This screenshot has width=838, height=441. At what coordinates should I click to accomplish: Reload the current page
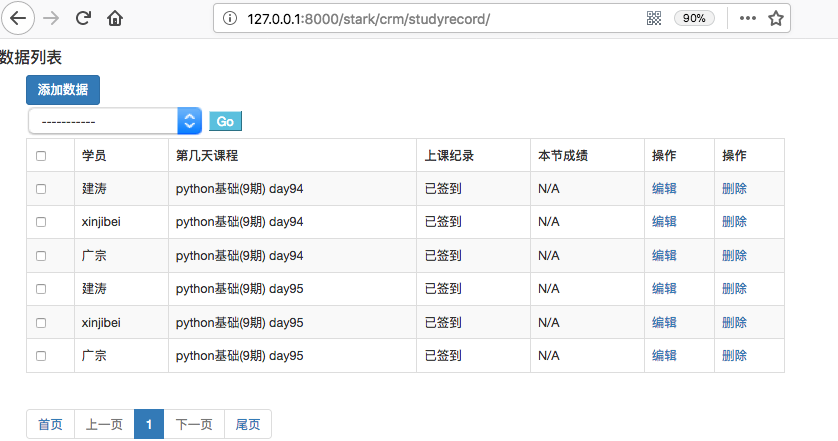pos(83,18)
